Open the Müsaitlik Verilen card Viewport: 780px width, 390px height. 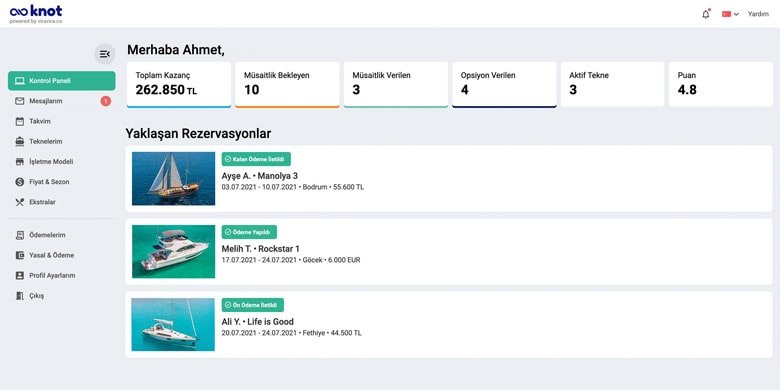[x=396, y=85]
